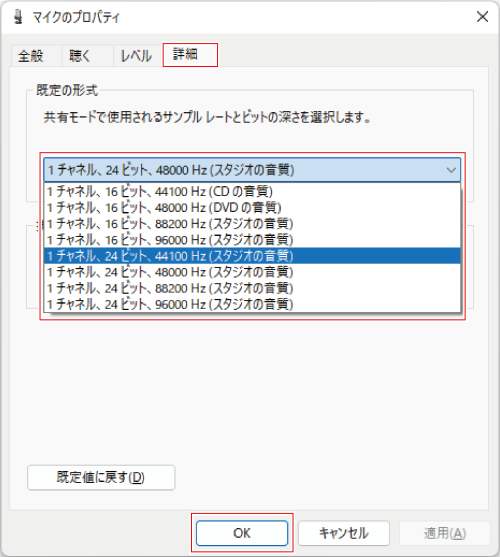
Task: Choose 24 ビット 88200 Hz studio quality
Action: pyautogui.click(x=252, y=288)
